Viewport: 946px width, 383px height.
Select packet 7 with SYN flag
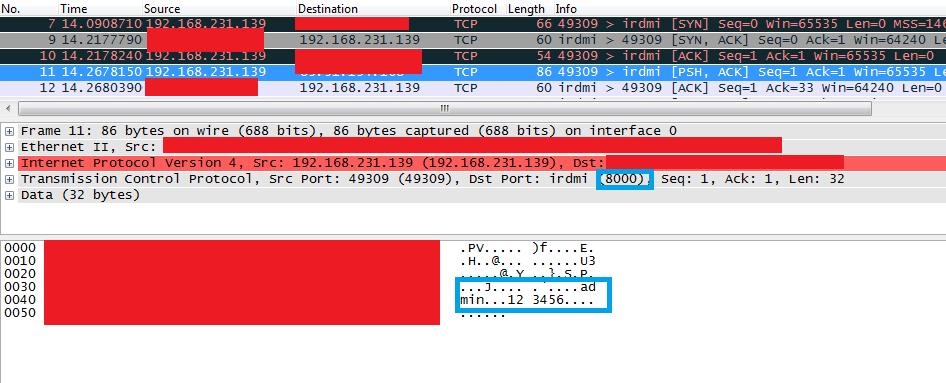pyautogui.click(x=473, y=24)
